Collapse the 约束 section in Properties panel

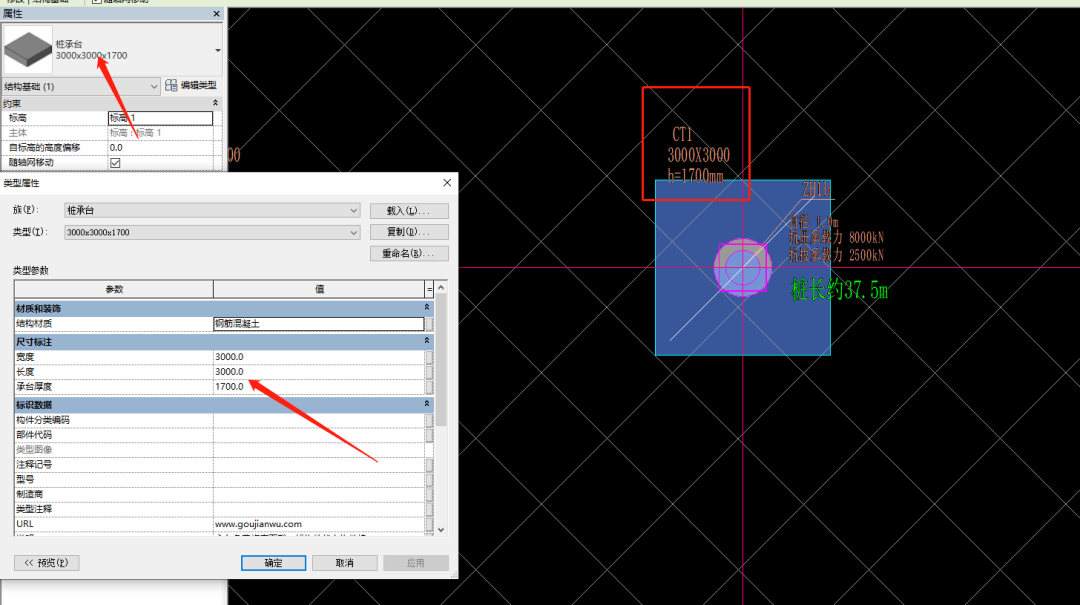[x=216, y=103]
